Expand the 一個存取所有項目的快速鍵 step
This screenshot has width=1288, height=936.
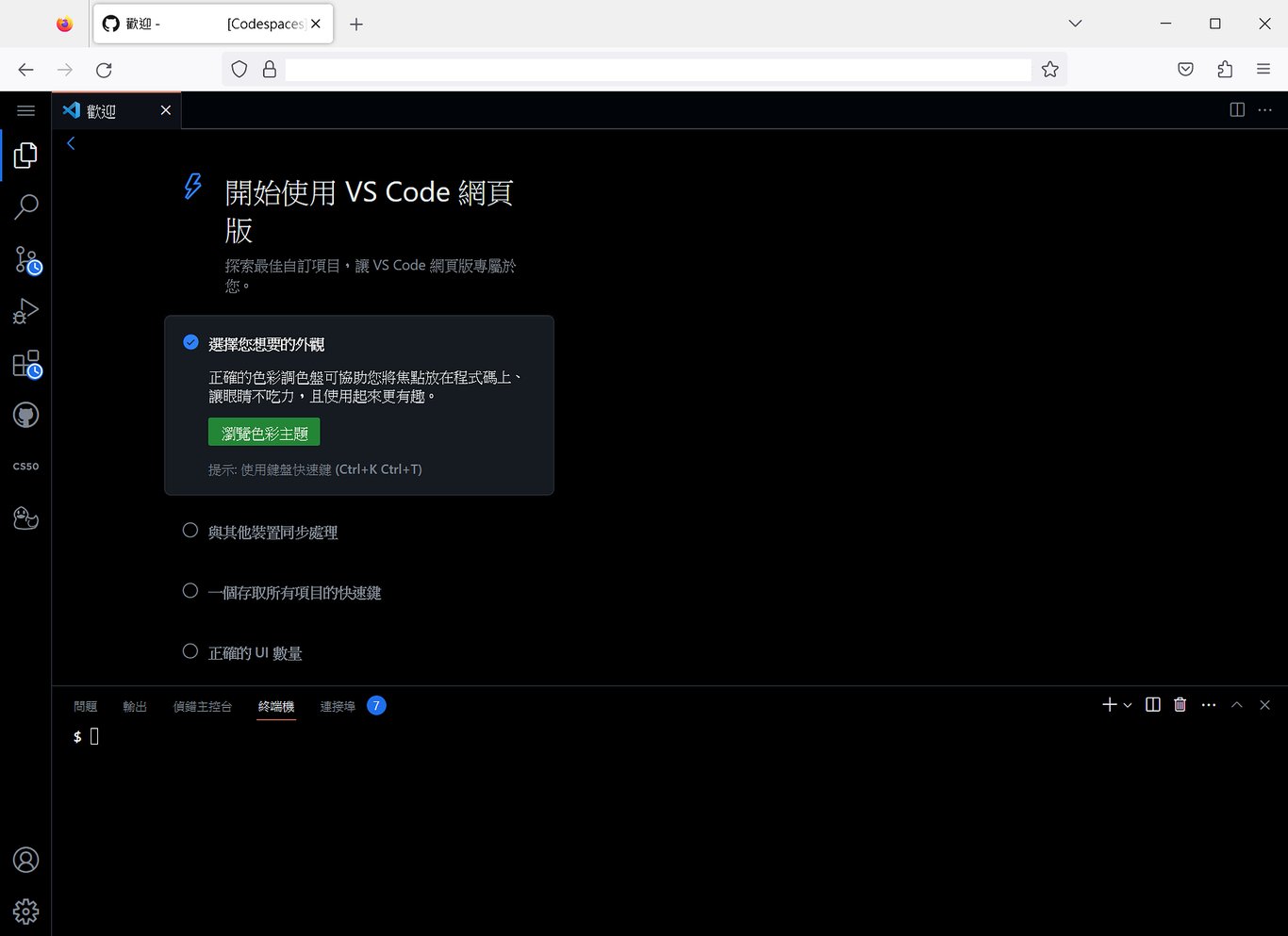pos(295,593)
